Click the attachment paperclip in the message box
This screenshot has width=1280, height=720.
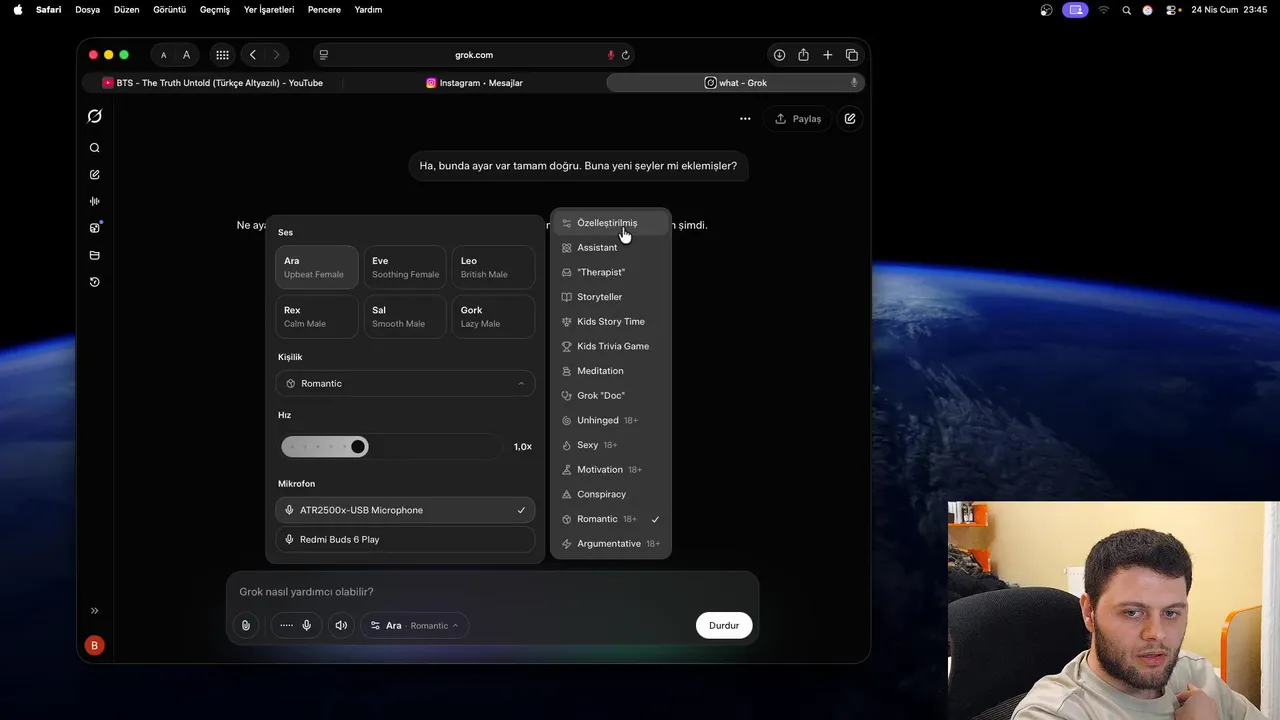(246, 625)
